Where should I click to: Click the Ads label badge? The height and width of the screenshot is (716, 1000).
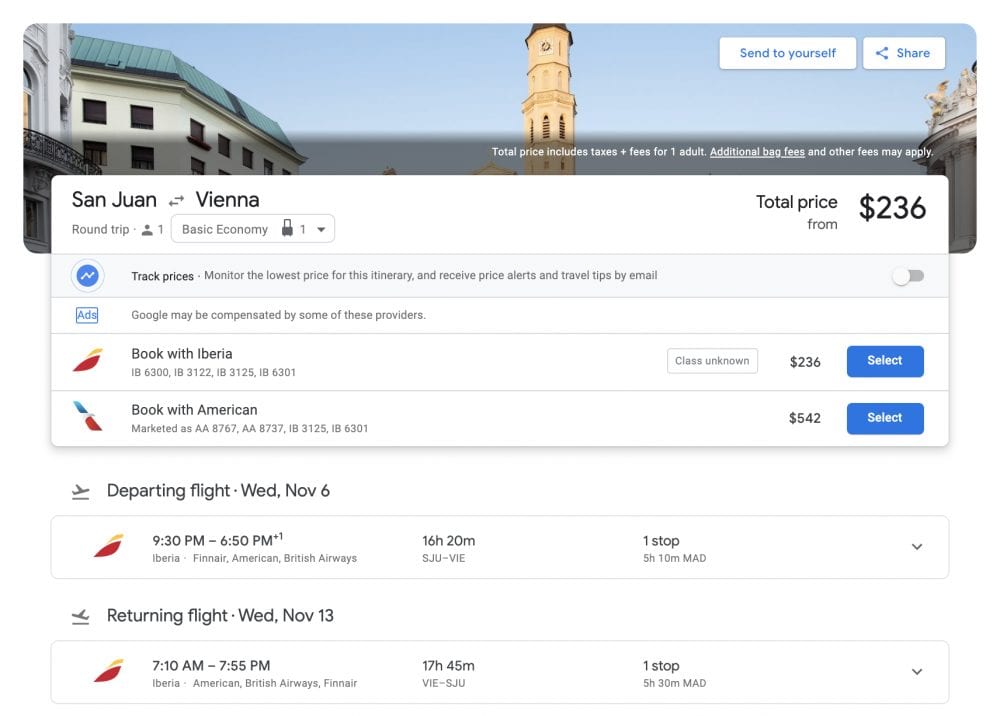click(87, 315)
